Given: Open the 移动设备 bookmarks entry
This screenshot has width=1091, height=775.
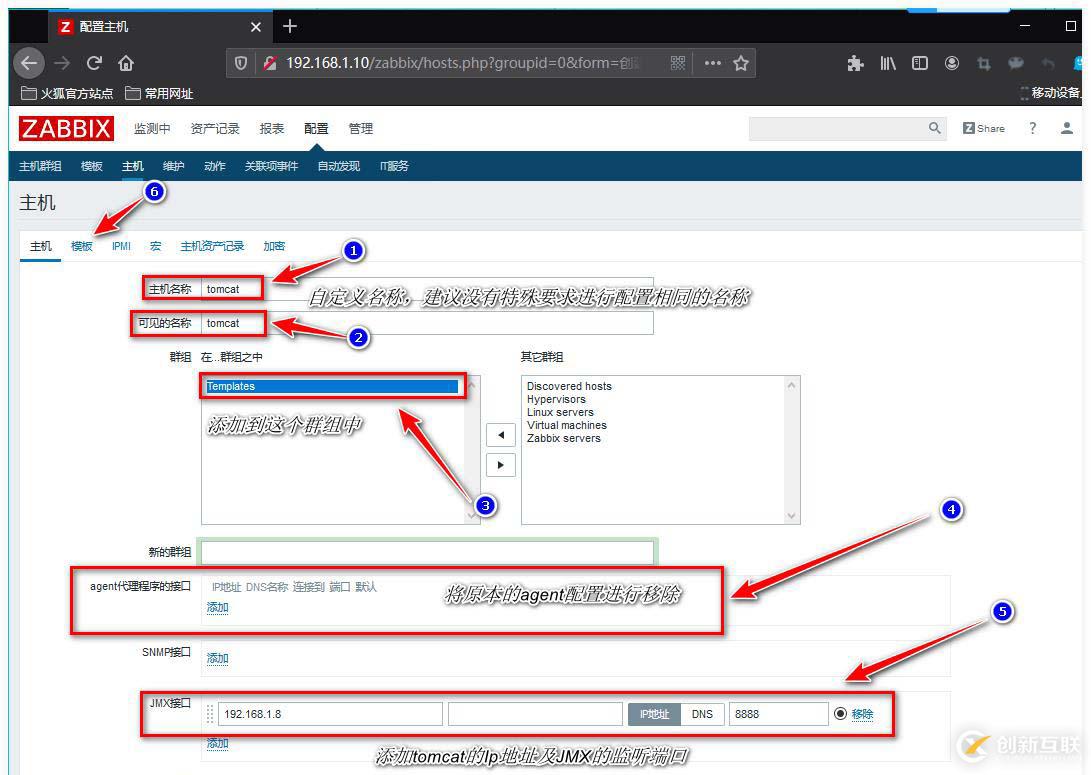Looking at the screenshot, I should click(1051, 93).
